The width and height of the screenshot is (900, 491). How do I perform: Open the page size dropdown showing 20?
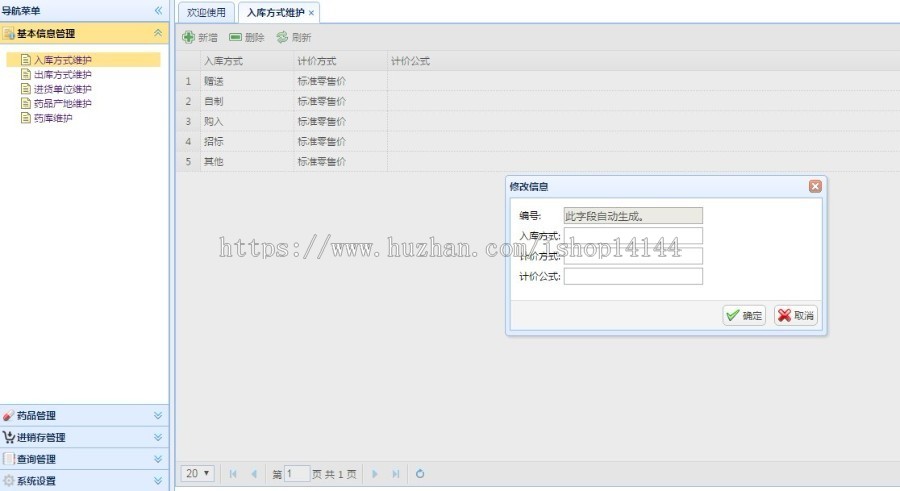point(198,473)
